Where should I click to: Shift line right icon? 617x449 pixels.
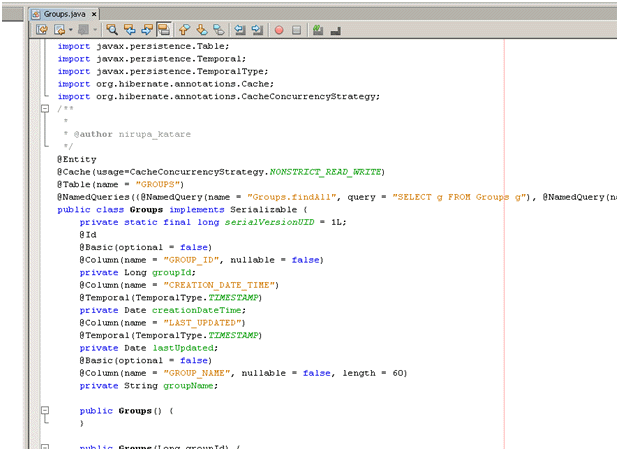click(x=257, y=30)
